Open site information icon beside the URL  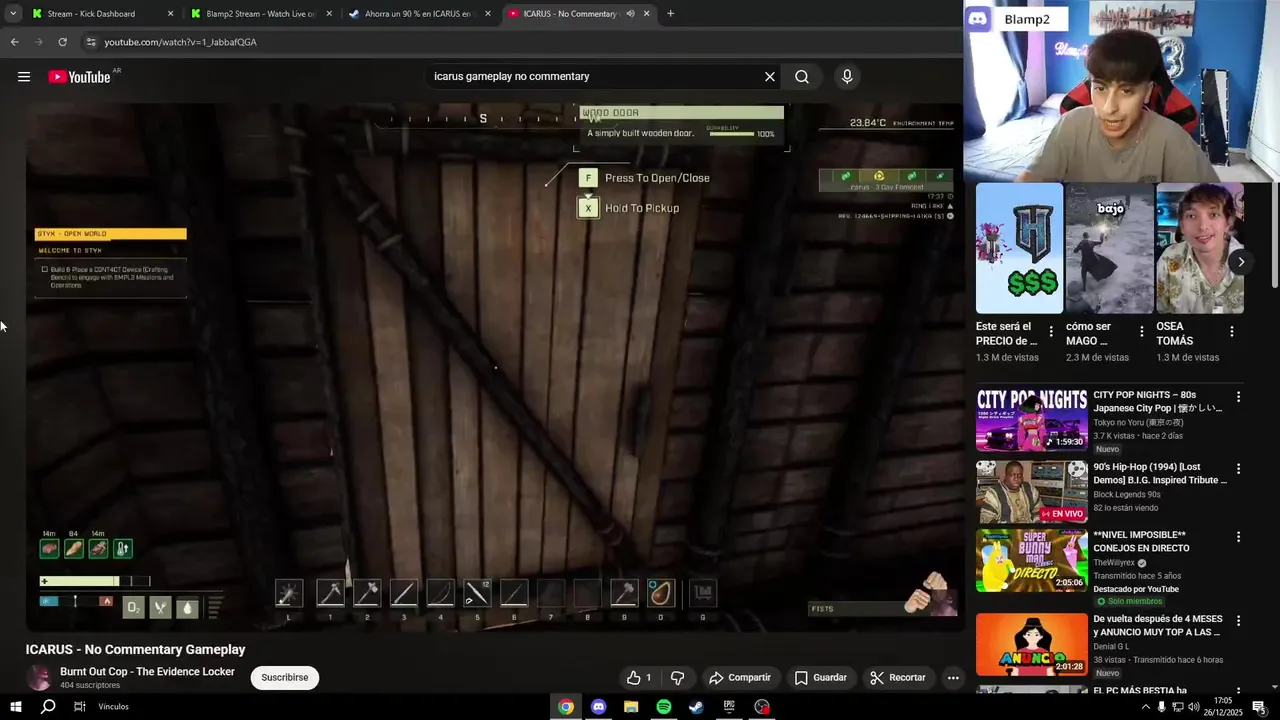(91, 42)
